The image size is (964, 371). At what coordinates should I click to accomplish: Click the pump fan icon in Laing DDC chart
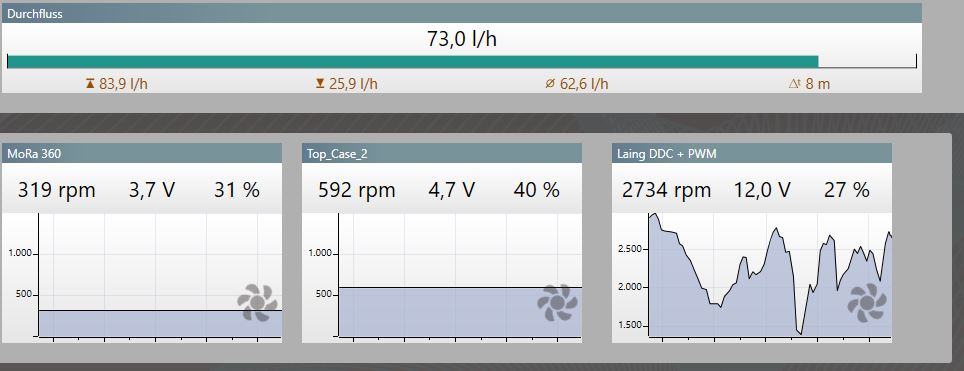pyautogui.click(x=867, y=303)
